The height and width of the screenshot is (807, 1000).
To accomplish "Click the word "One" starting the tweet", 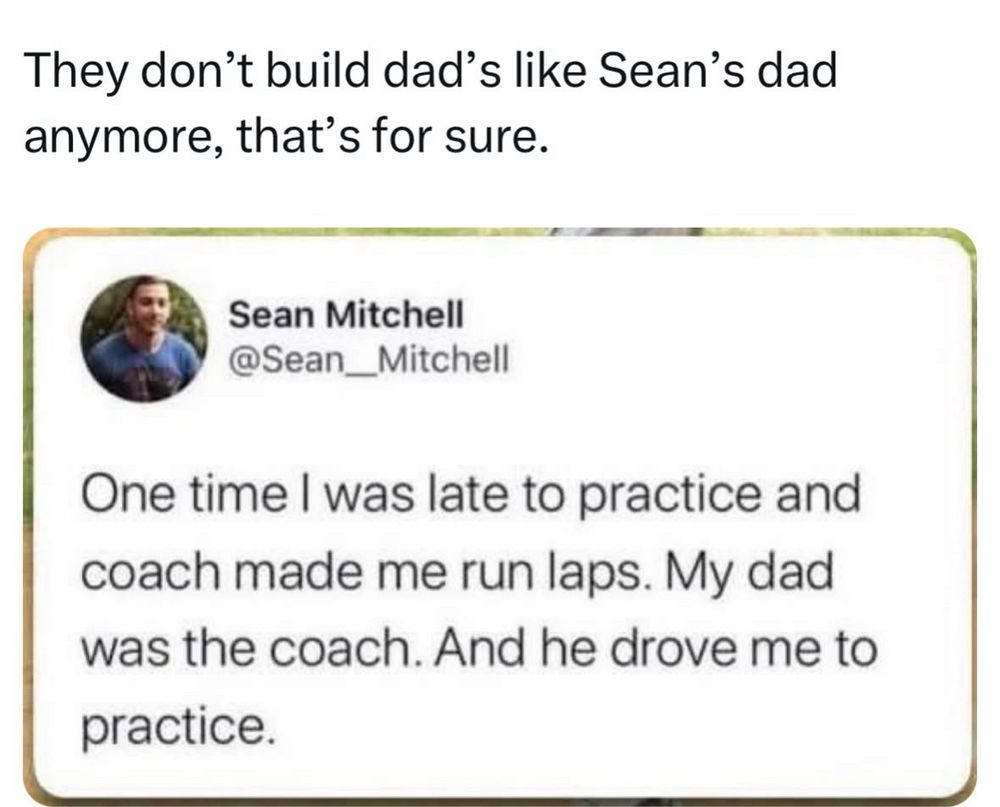I will (x=120, y=498).
